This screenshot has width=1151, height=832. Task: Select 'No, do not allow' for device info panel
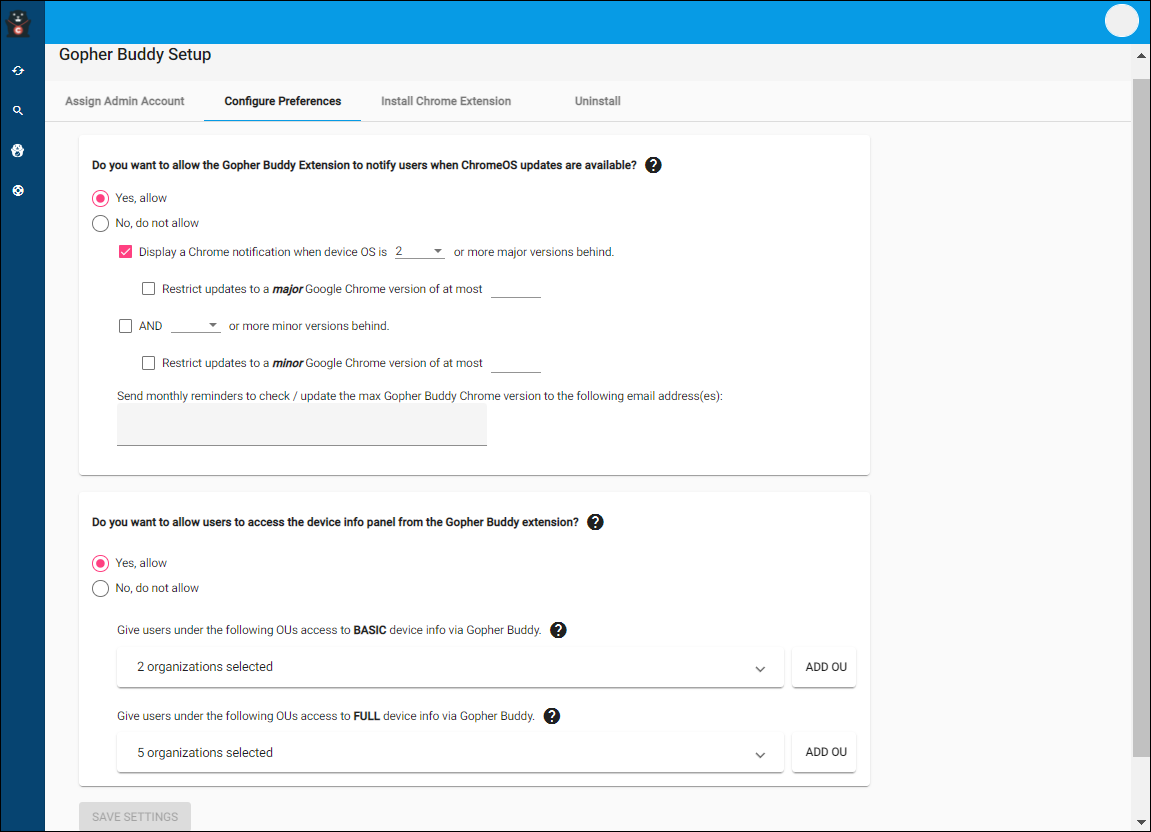tap(101, 588)
